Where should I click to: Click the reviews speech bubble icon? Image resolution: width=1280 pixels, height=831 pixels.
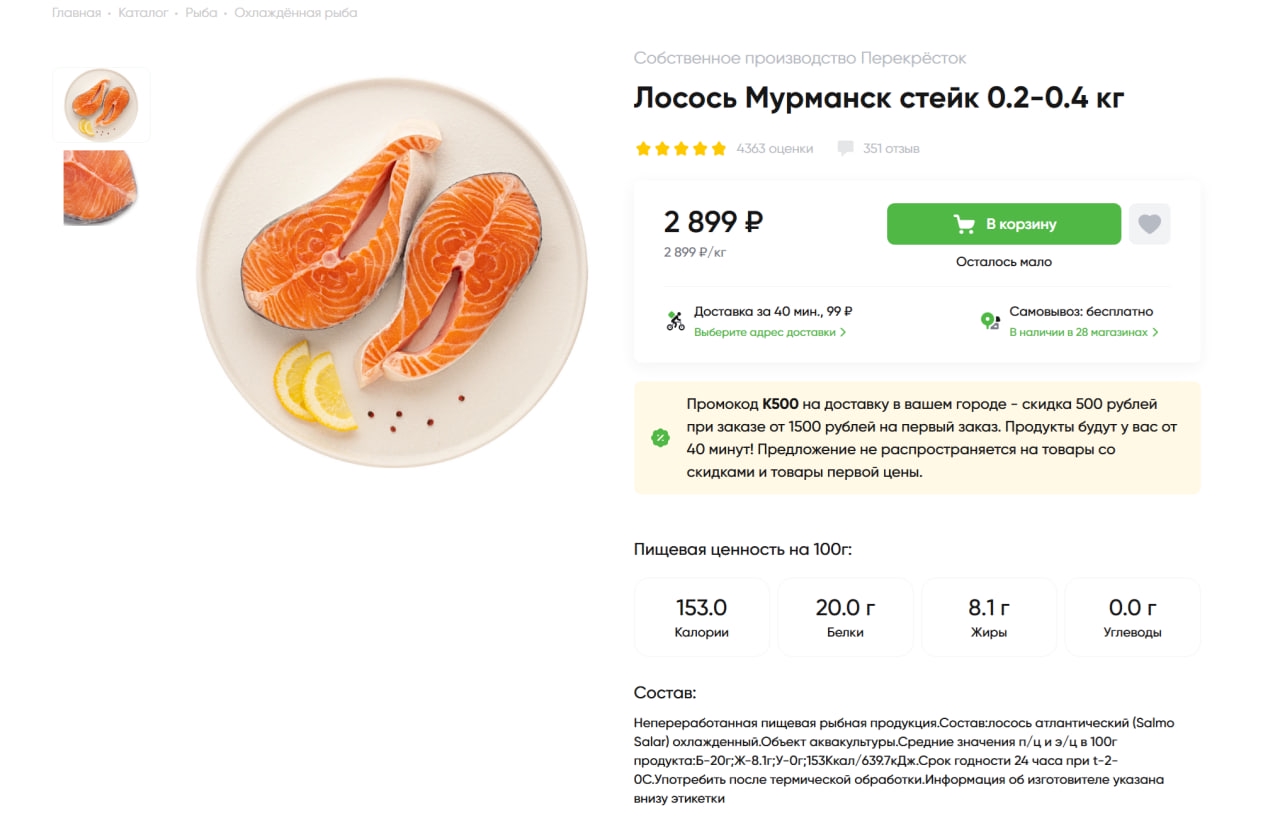(x=845, y=149)
